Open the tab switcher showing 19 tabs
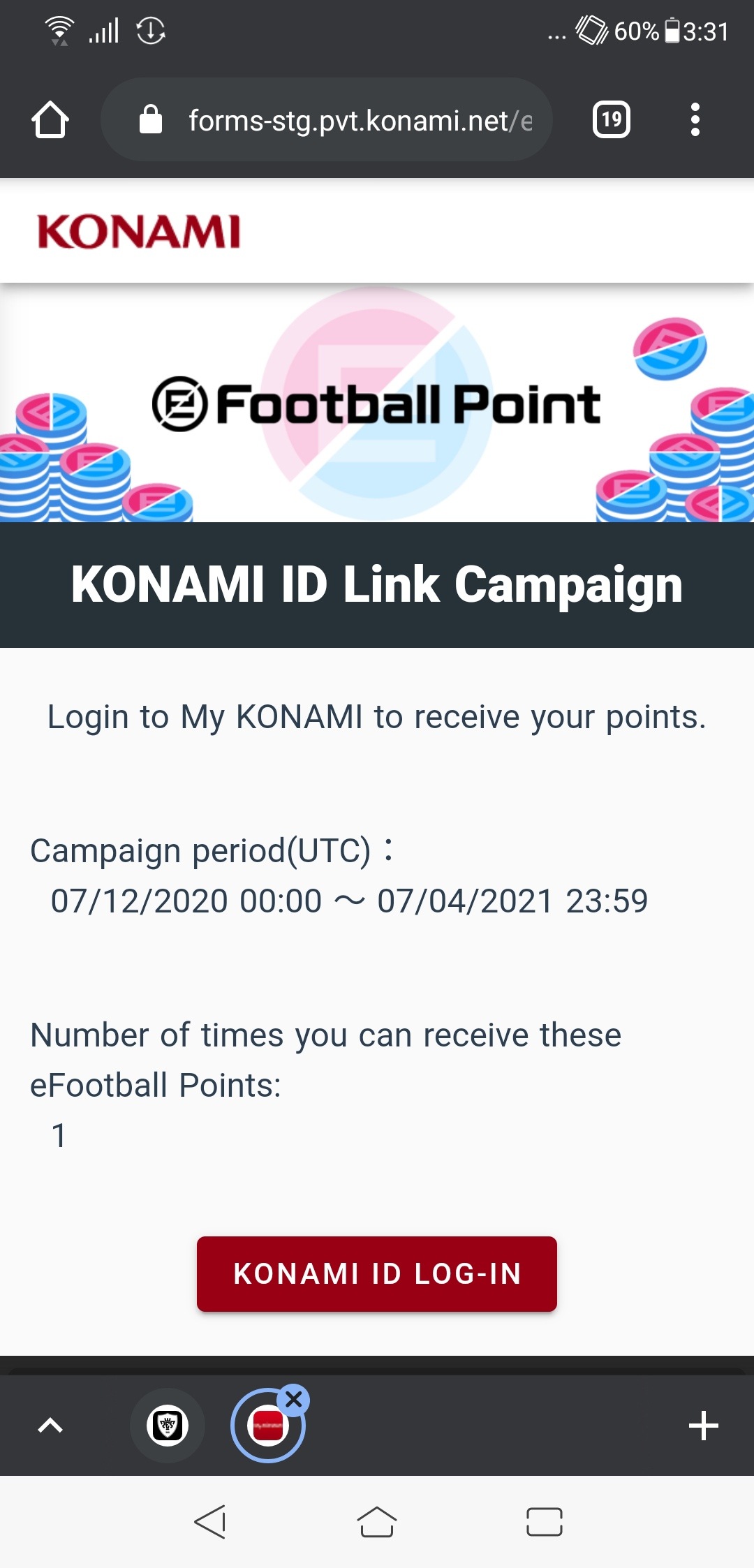Screen dimensions: 754x1568 (x=611, y=119)
